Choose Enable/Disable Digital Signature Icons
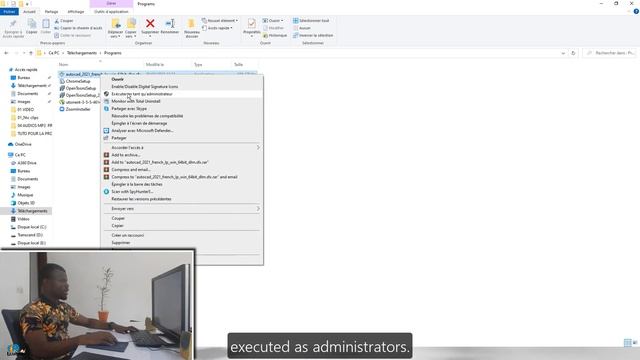This screenshot has width=640, height=360. click(144, 87)
